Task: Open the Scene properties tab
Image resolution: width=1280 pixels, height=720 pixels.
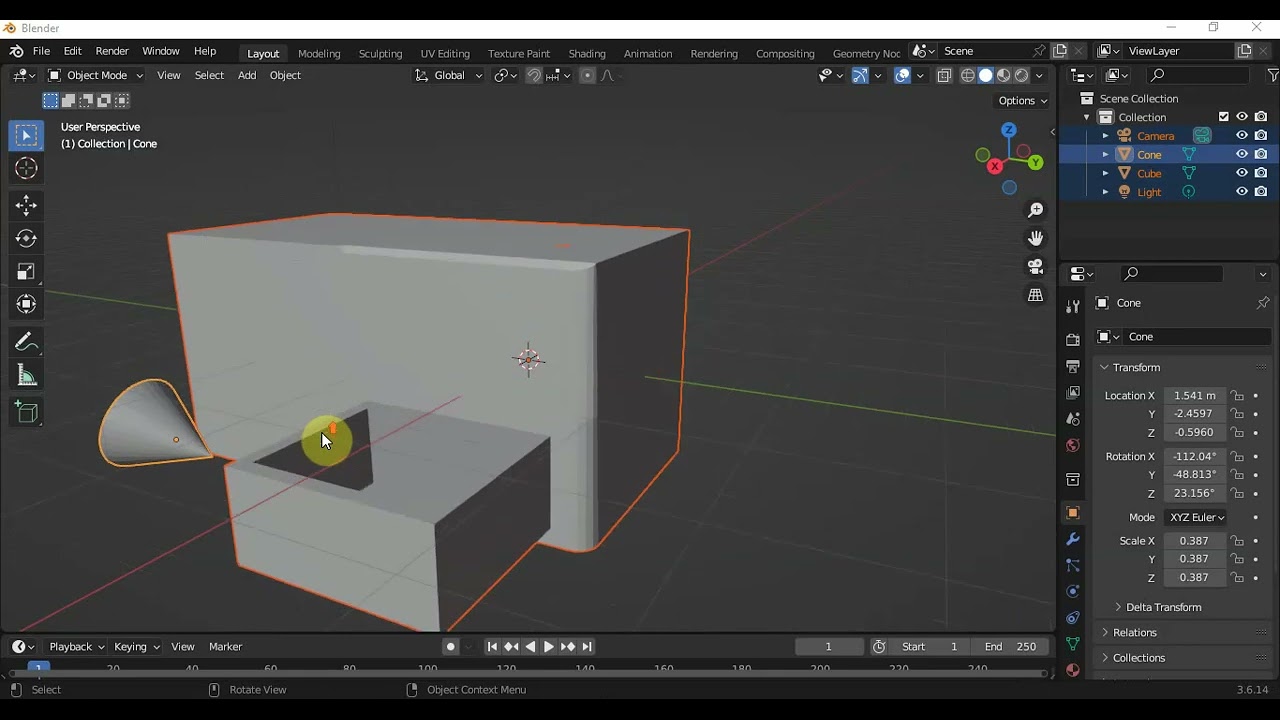Action: (1073, 419)
